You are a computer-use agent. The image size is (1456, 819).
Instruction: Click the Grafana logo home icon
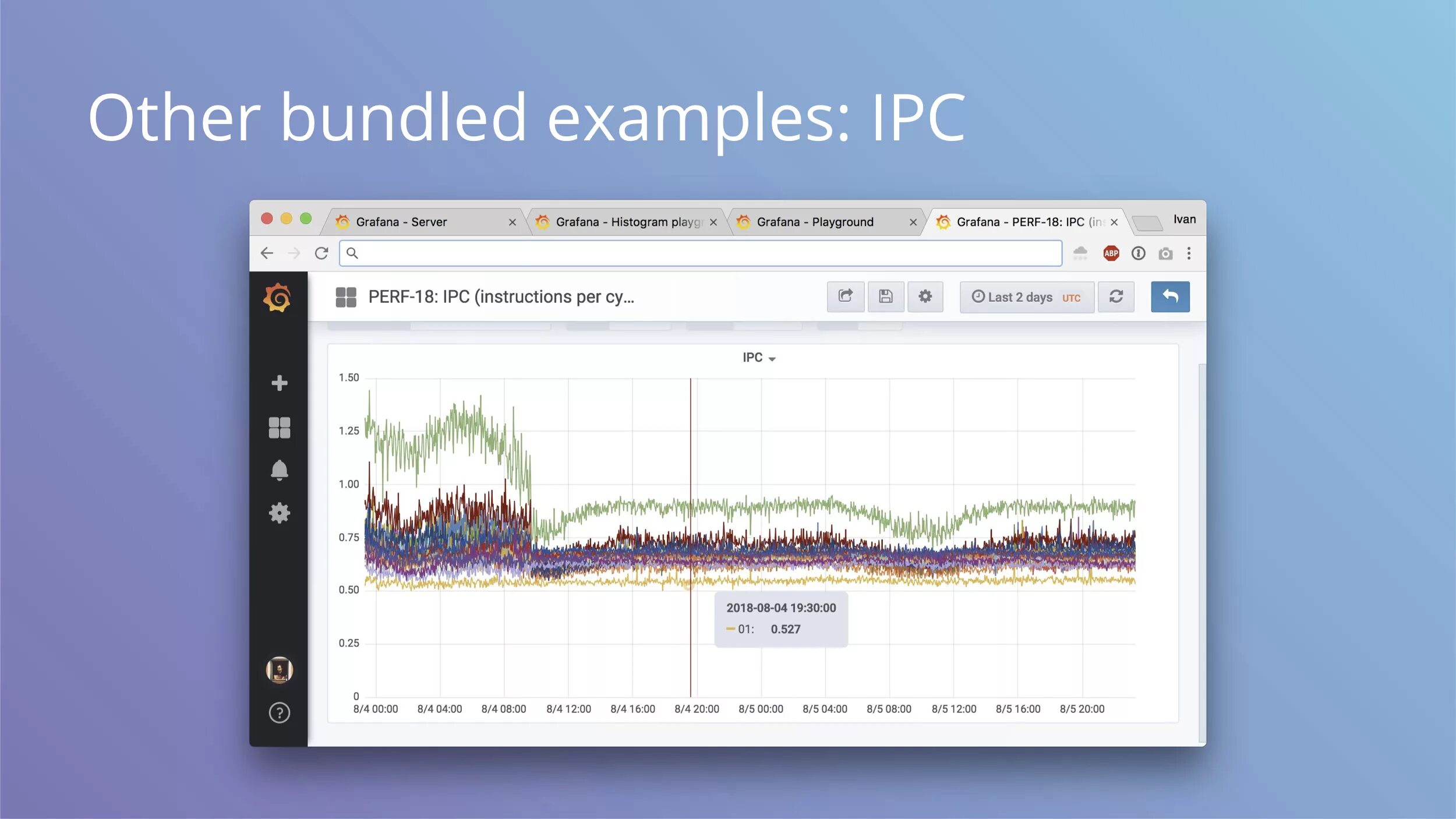pyautogui.click(x=278, y=298)
